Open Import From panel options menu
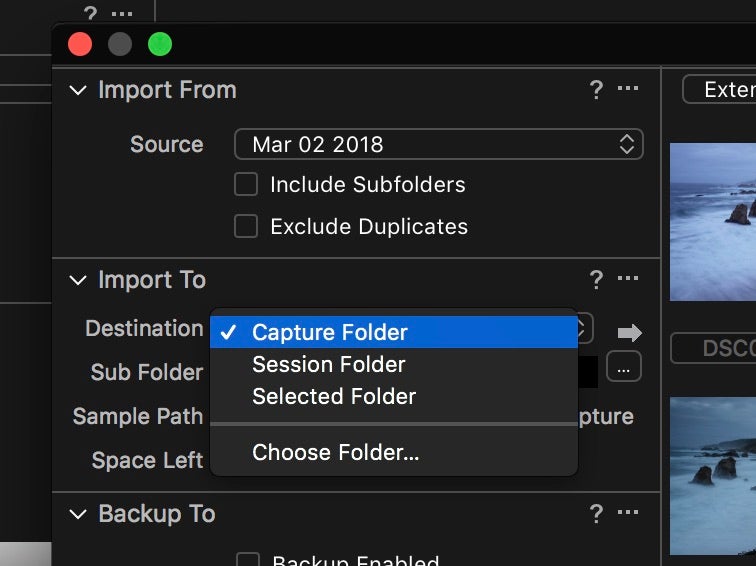Screen dimensions: 756x566 628,88
